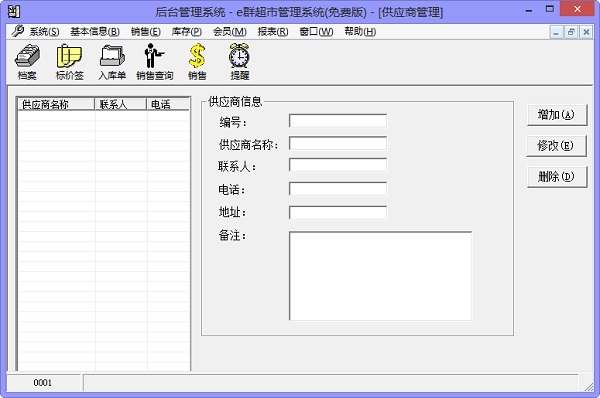Click the app icon in title bar
The width and height of the screenshot is (600, 398).
pyautogui.click(x=14, y=12)
